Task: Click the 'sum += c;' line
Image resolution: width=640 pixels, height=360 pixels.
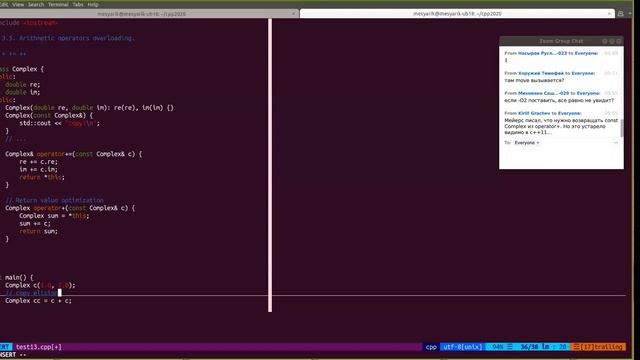Action: point(35,224)
